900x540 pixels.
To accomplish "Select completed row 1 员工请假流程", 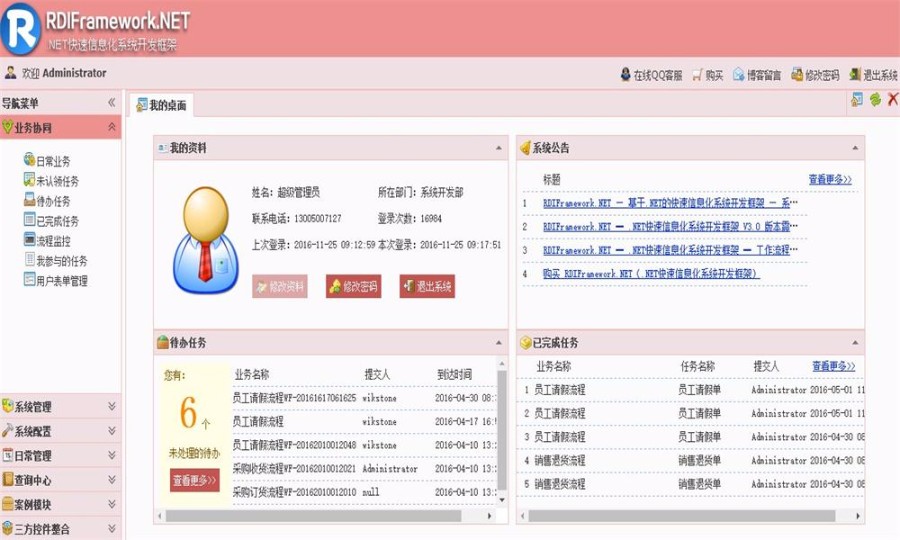I will pyautogui.click(x=691, y=390).
